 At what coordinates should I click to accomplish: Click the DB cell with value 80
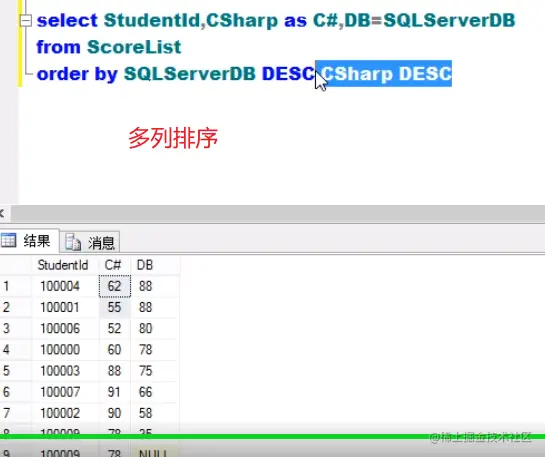coord(155,329)
